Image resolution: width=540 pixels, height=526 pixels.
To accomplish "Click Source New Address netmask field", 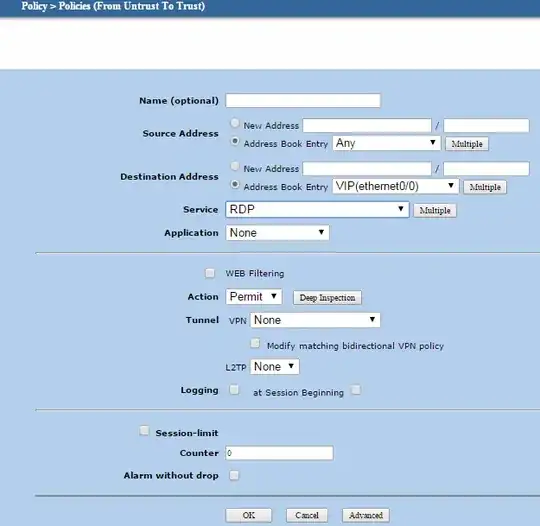I will click(x=486, y=125).
